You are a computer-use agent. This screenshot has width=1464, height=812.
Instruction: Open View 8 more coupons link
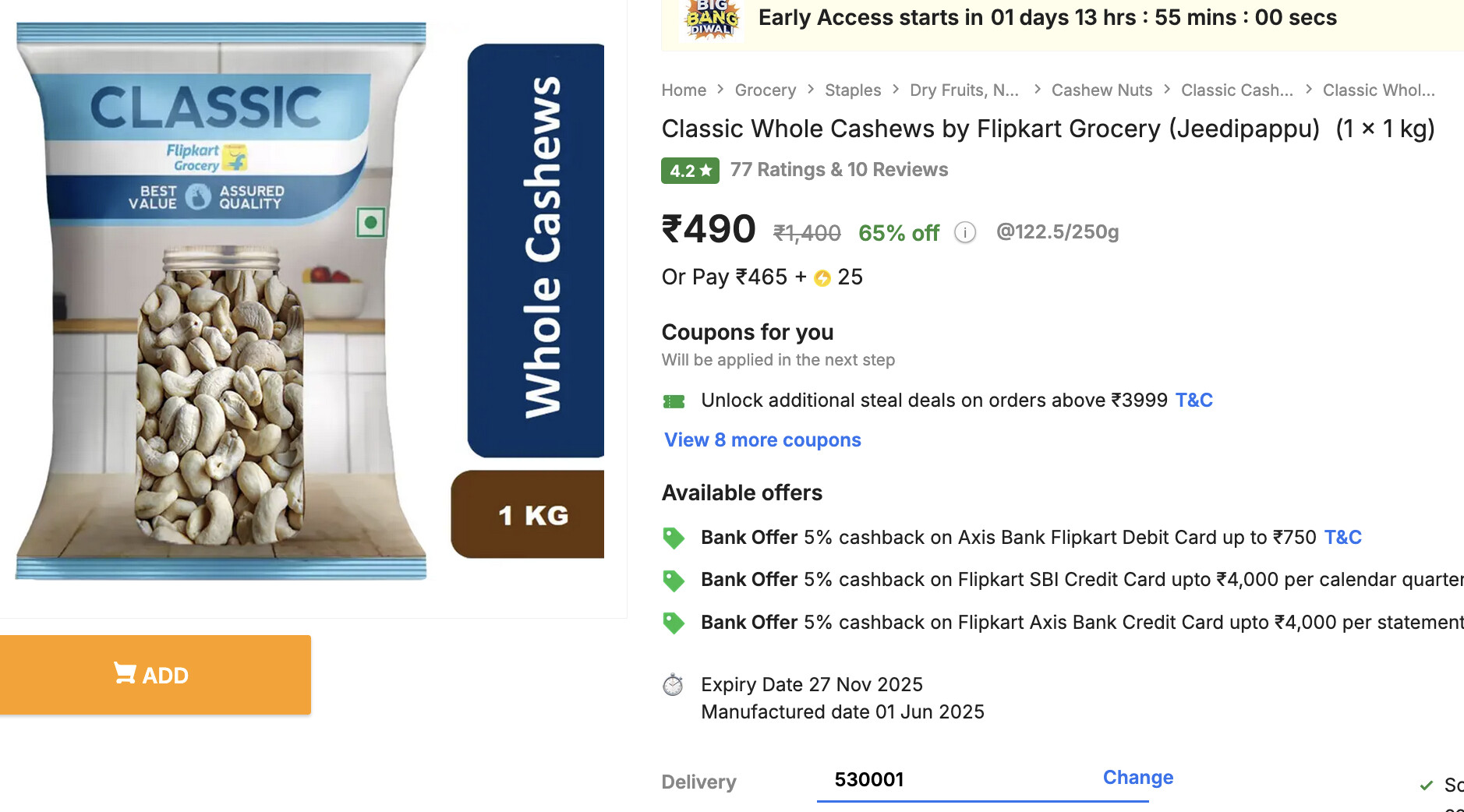click(762, 440)
